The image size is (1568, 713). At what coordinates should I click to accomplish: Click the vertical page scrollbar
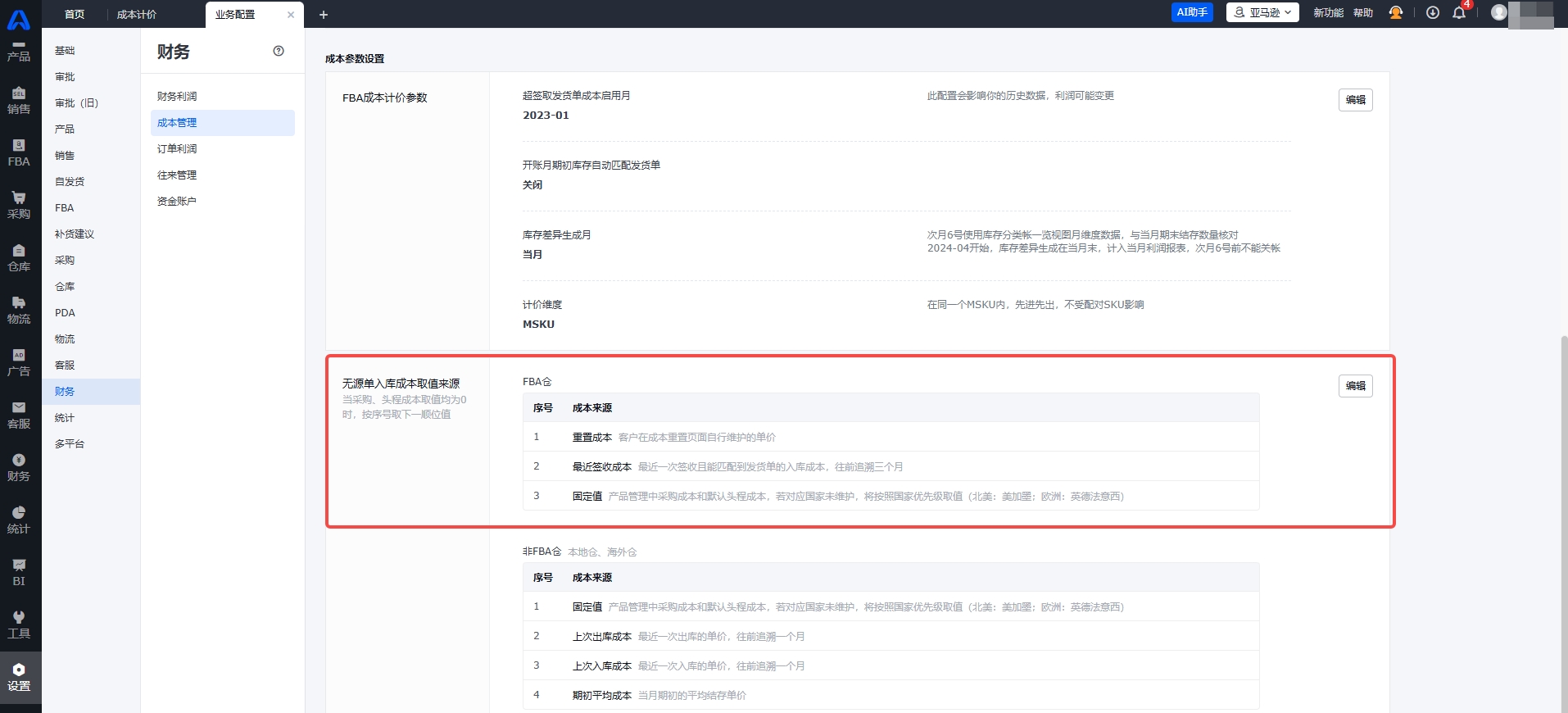(x=1563, y=492)
